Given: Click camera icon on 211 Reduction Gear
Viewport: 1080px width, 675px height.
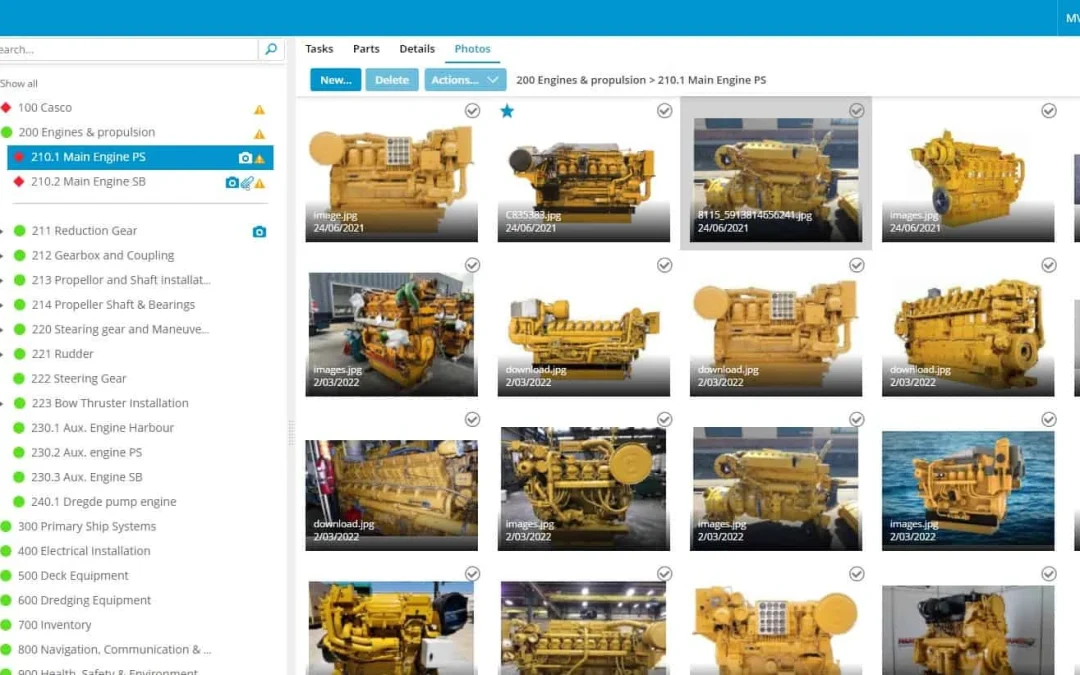Looking at the screenshot, I should point(259,232).
